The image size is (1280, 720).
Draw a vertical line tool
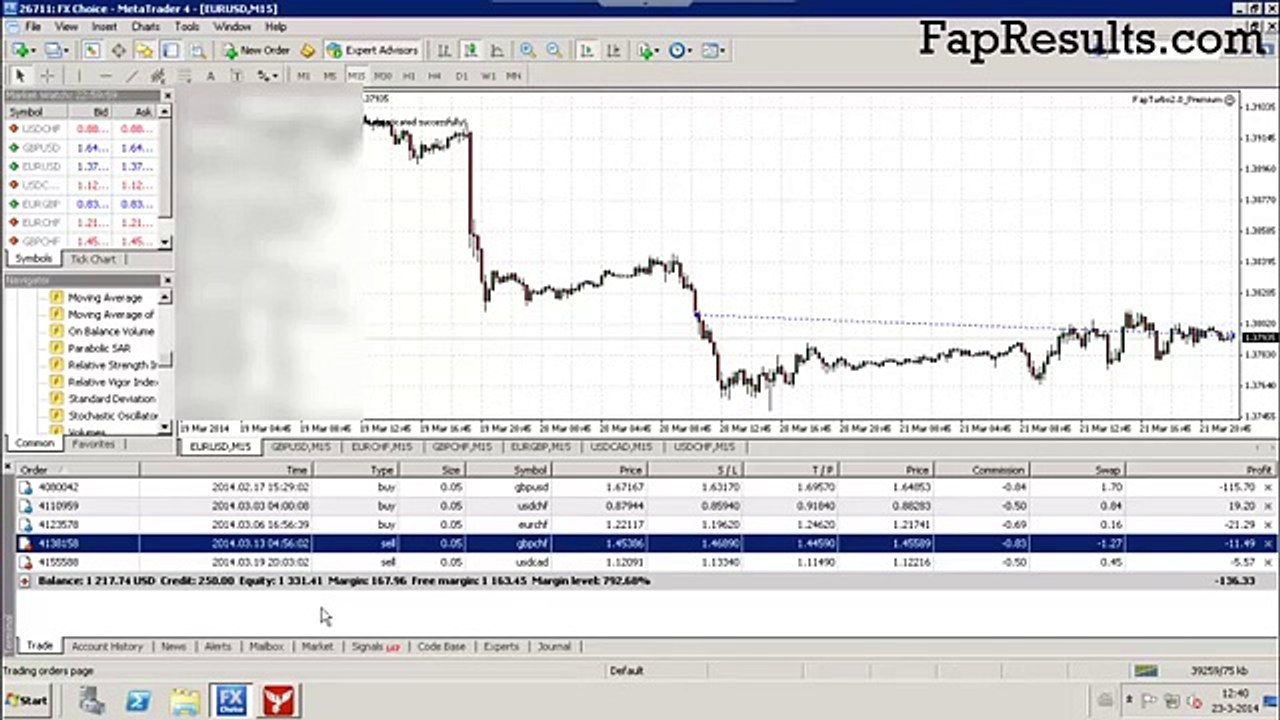79,75
